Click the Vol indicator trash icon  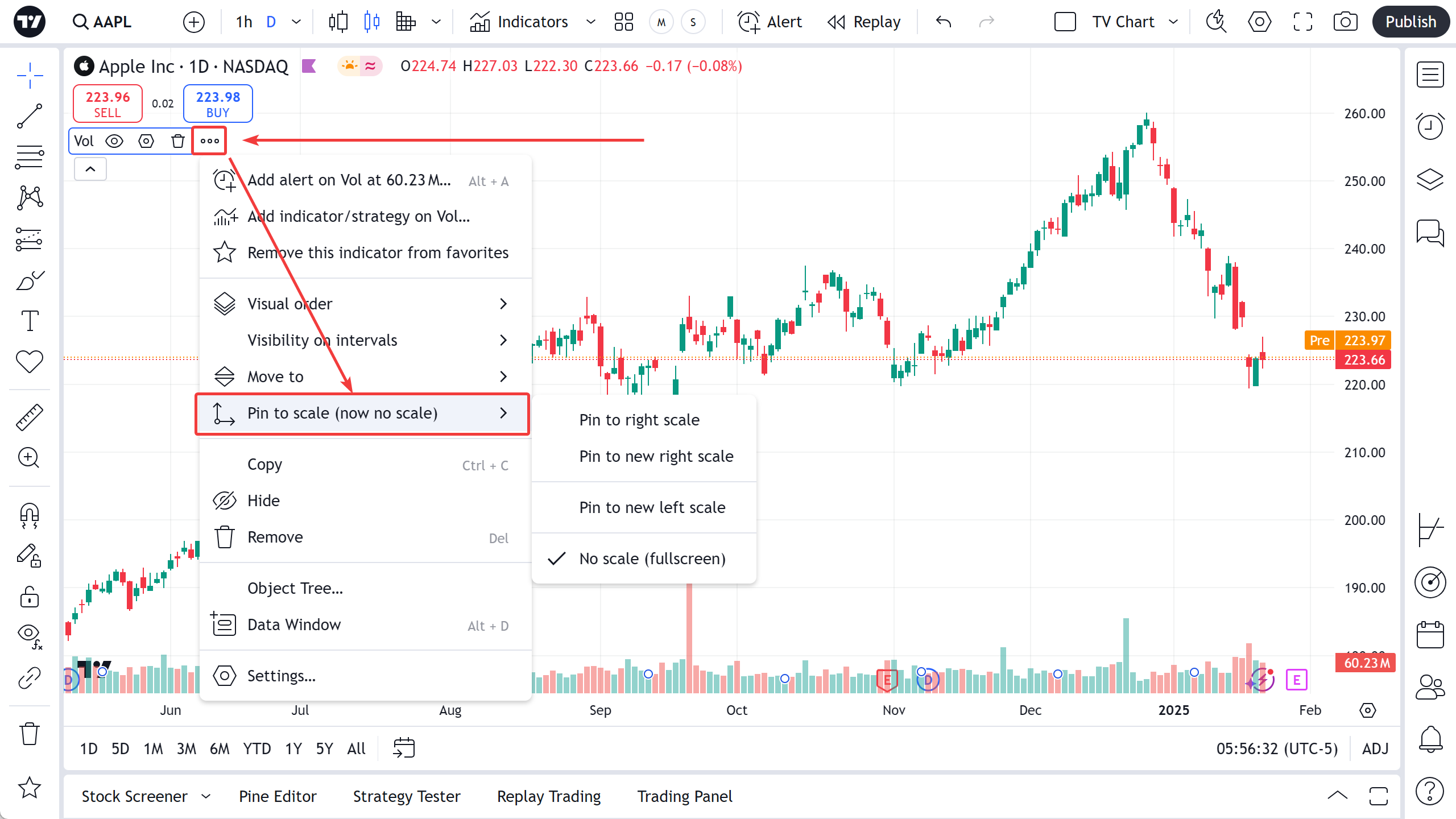click(178, 141)
